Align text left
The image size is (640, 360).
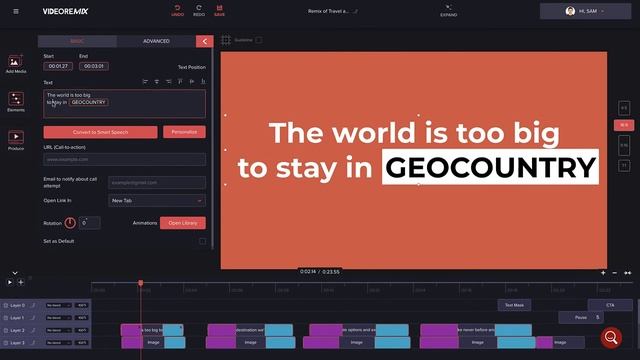(145, 82)
